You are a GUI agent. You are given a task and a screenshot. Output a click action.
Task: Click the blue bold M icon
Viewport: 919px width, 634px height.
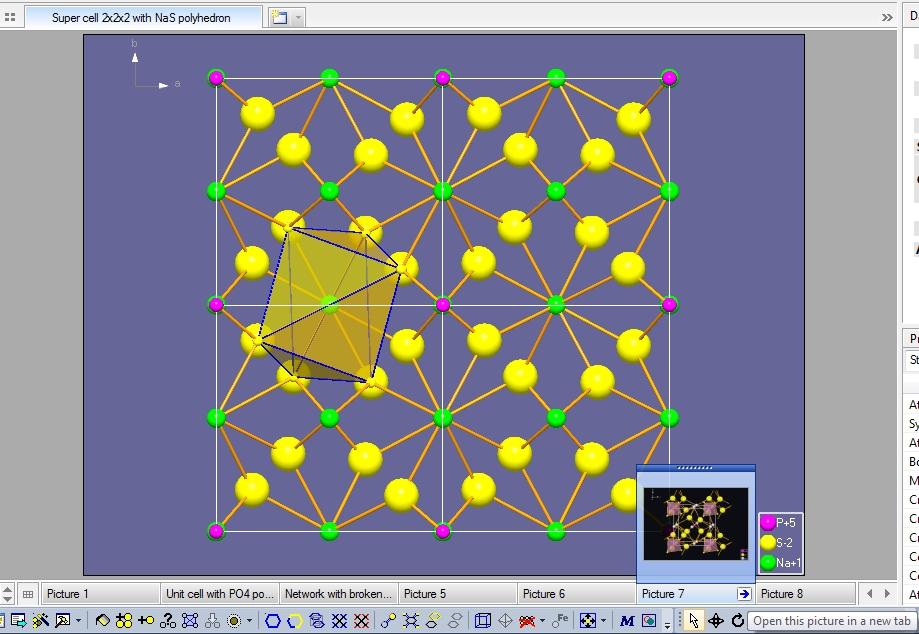[x=627, y=621]
